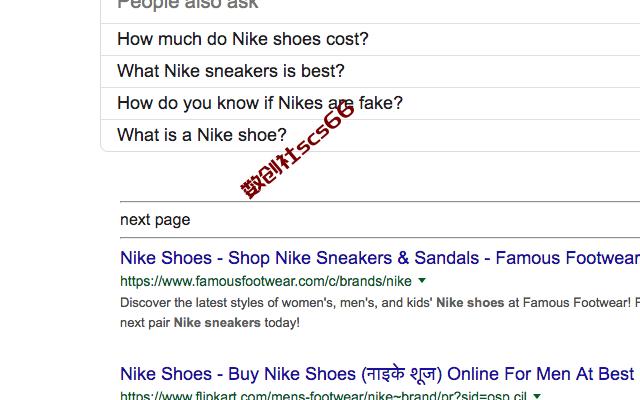
Task: Click the bold 'Nike sneakers' text in snippet
Action: click(x=217, y=323)
